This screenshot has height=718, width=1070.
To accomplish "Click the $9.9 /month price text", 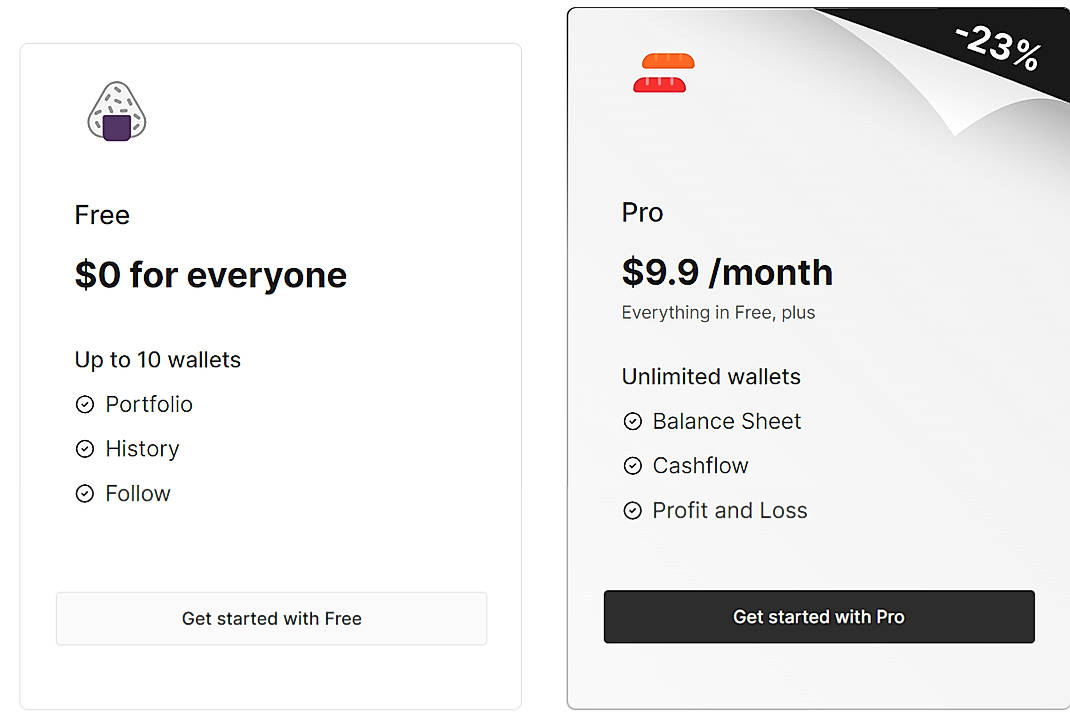I will (x=727, y=271).
